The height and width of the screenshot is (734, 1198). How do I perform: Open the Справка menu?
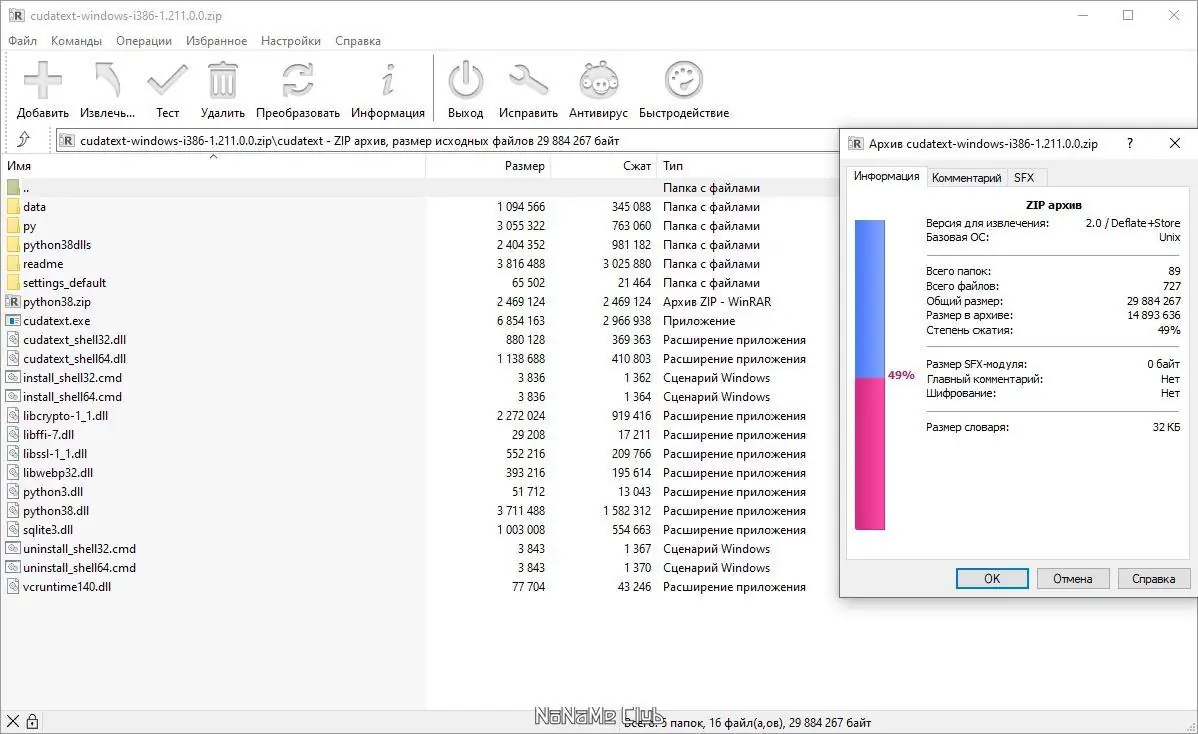[x=358, y=40]
